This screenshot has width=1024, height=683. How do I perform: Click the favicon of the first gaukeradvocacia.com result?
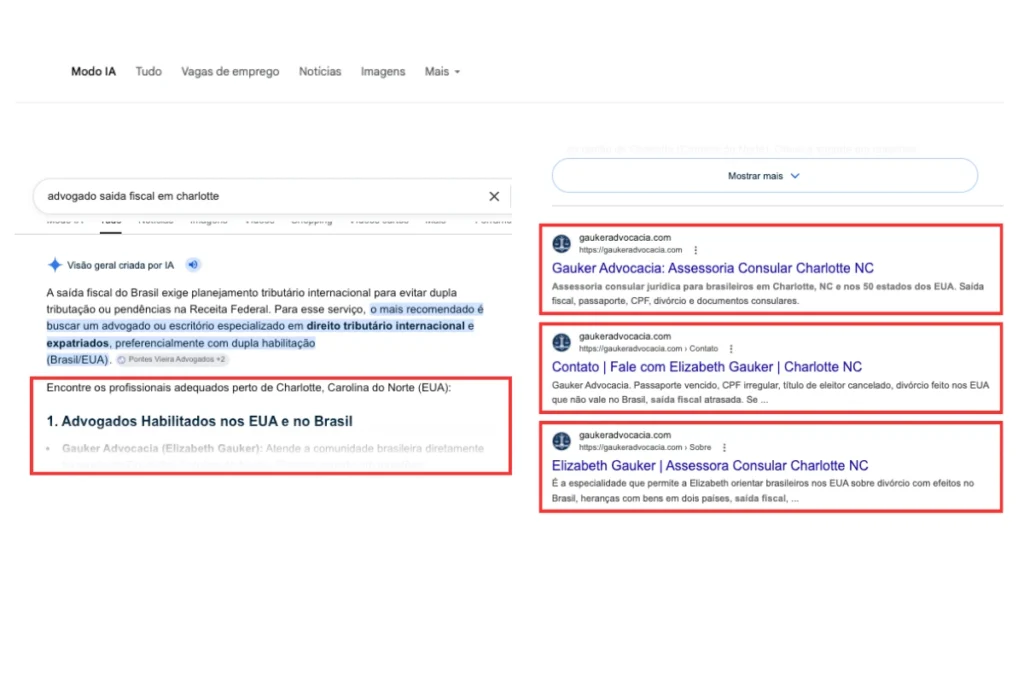(562, 244)
